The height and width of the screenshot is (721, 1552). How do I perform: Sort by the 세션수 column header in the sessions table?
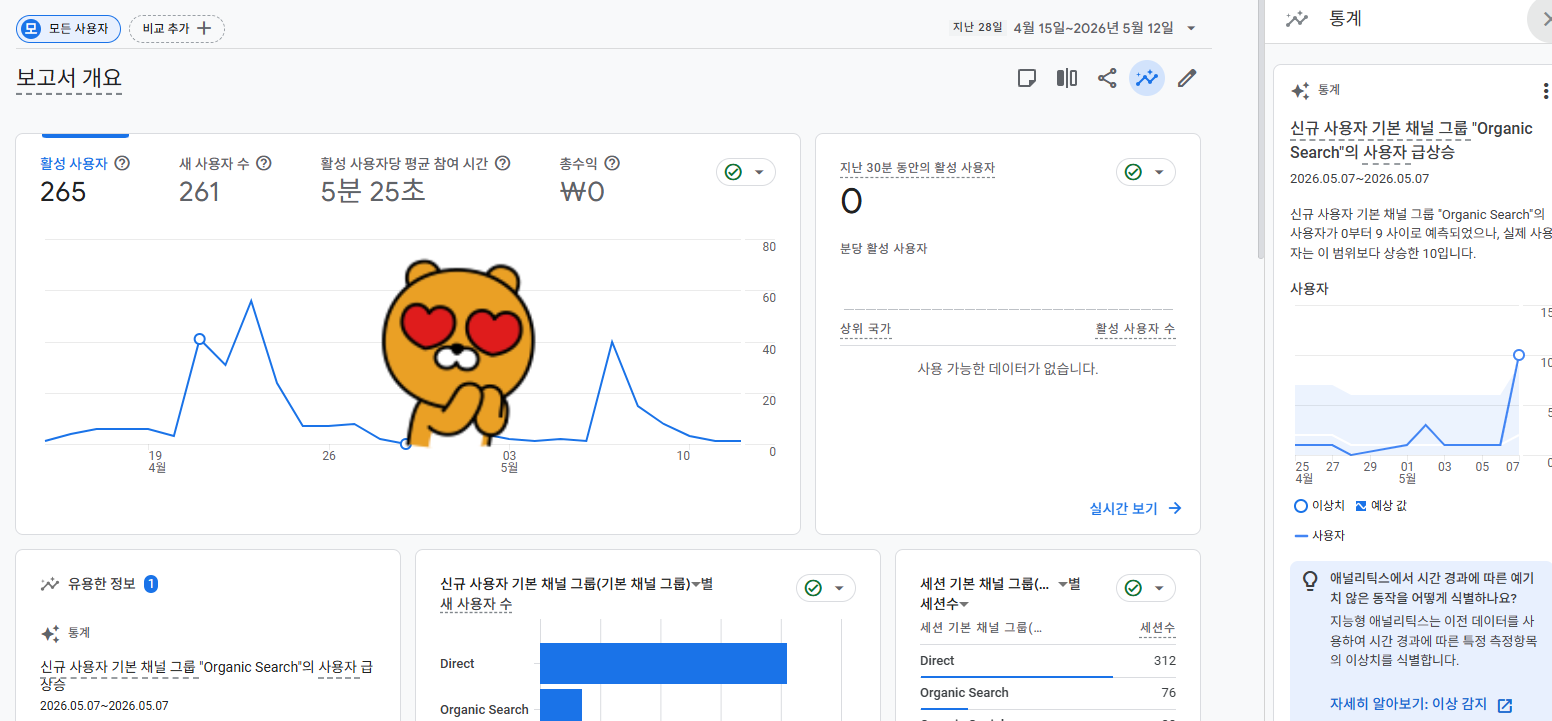1158,628
